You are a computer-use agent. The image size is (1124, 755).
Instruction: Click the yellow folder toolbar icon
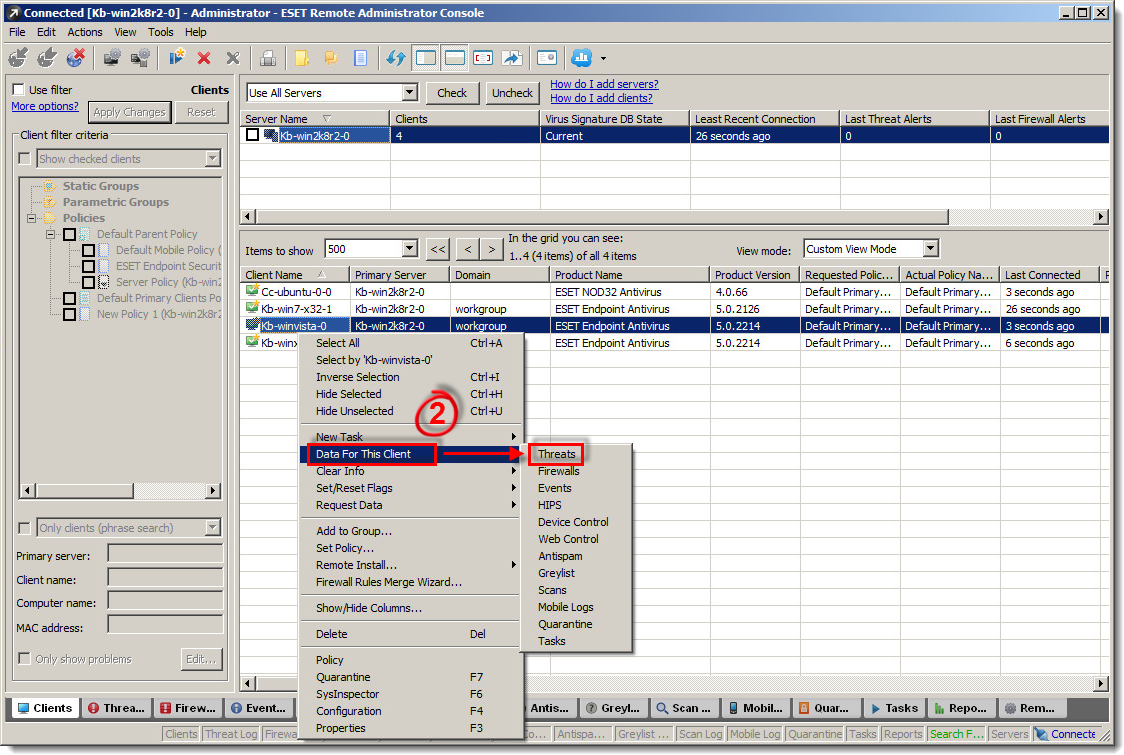click(x=303, y=58)
